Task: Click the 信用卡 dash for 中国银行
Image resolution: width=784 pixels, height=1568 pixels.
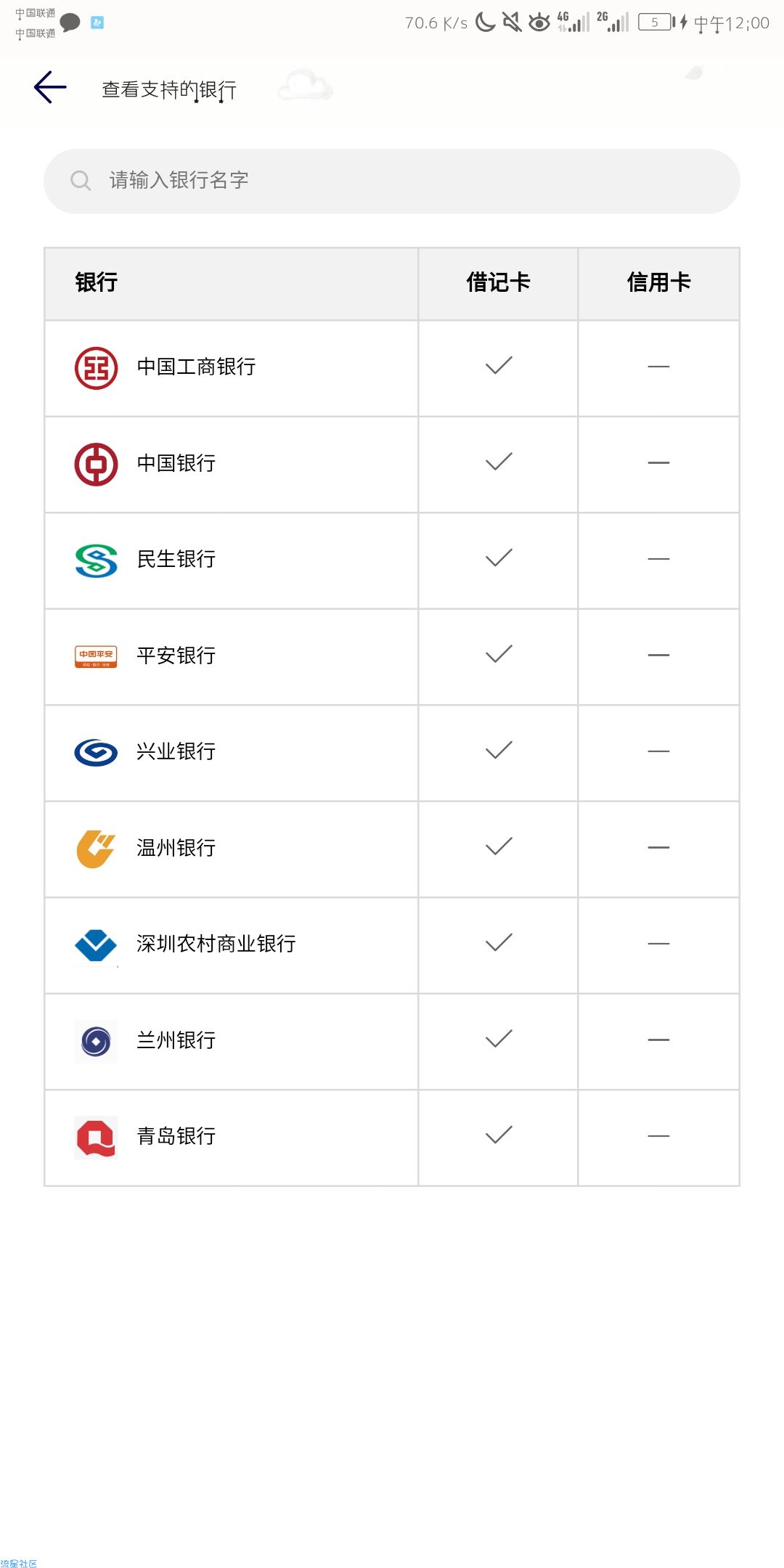Action: click(x=658, y=463)
